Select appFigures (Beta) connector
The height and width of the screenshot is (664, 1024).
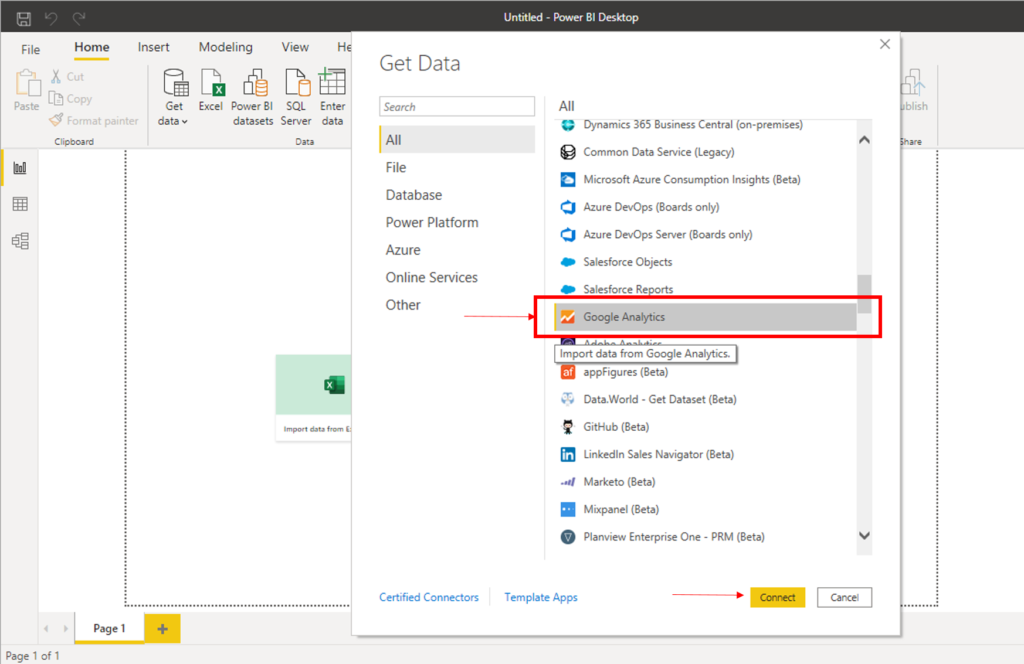[626, 372]
